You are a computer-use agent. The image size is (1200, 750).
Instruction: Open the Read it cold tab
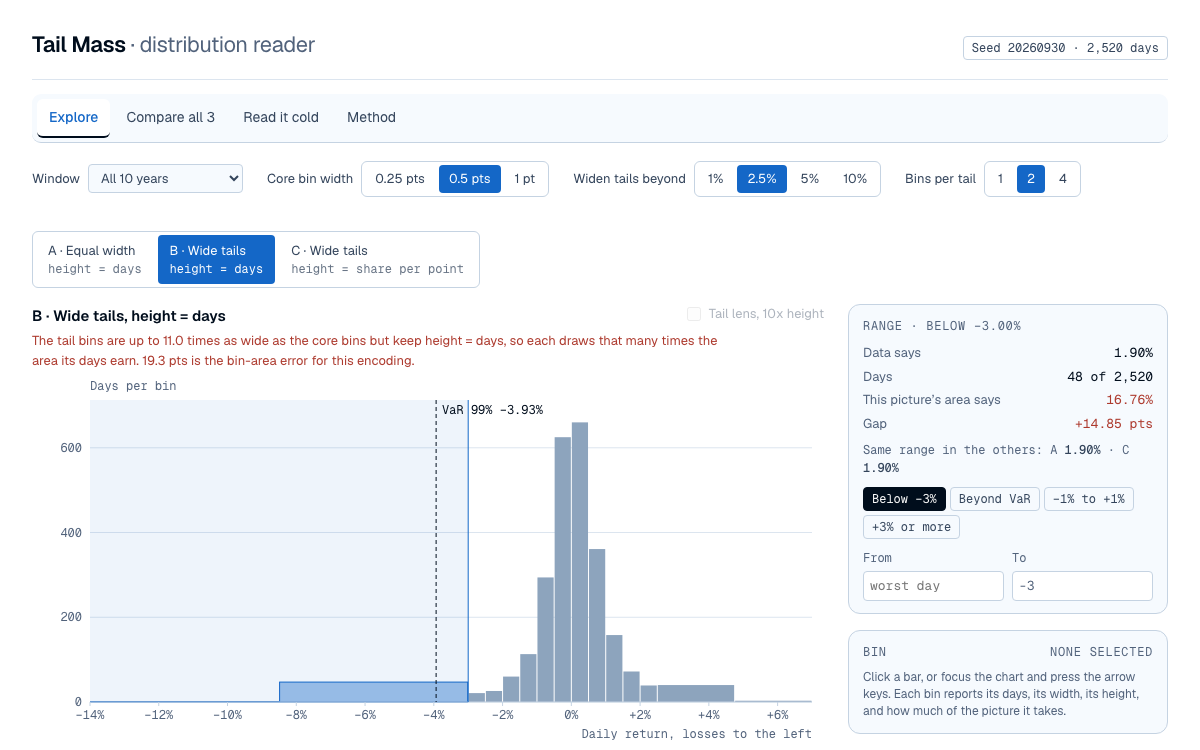281,117
